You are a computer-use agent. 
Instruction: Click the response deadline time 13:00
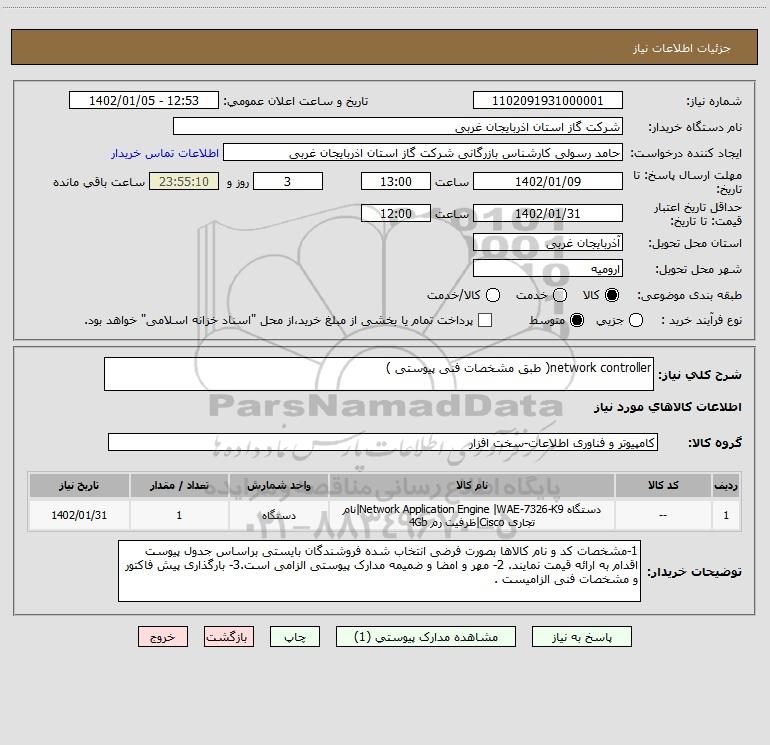point(396,181)
